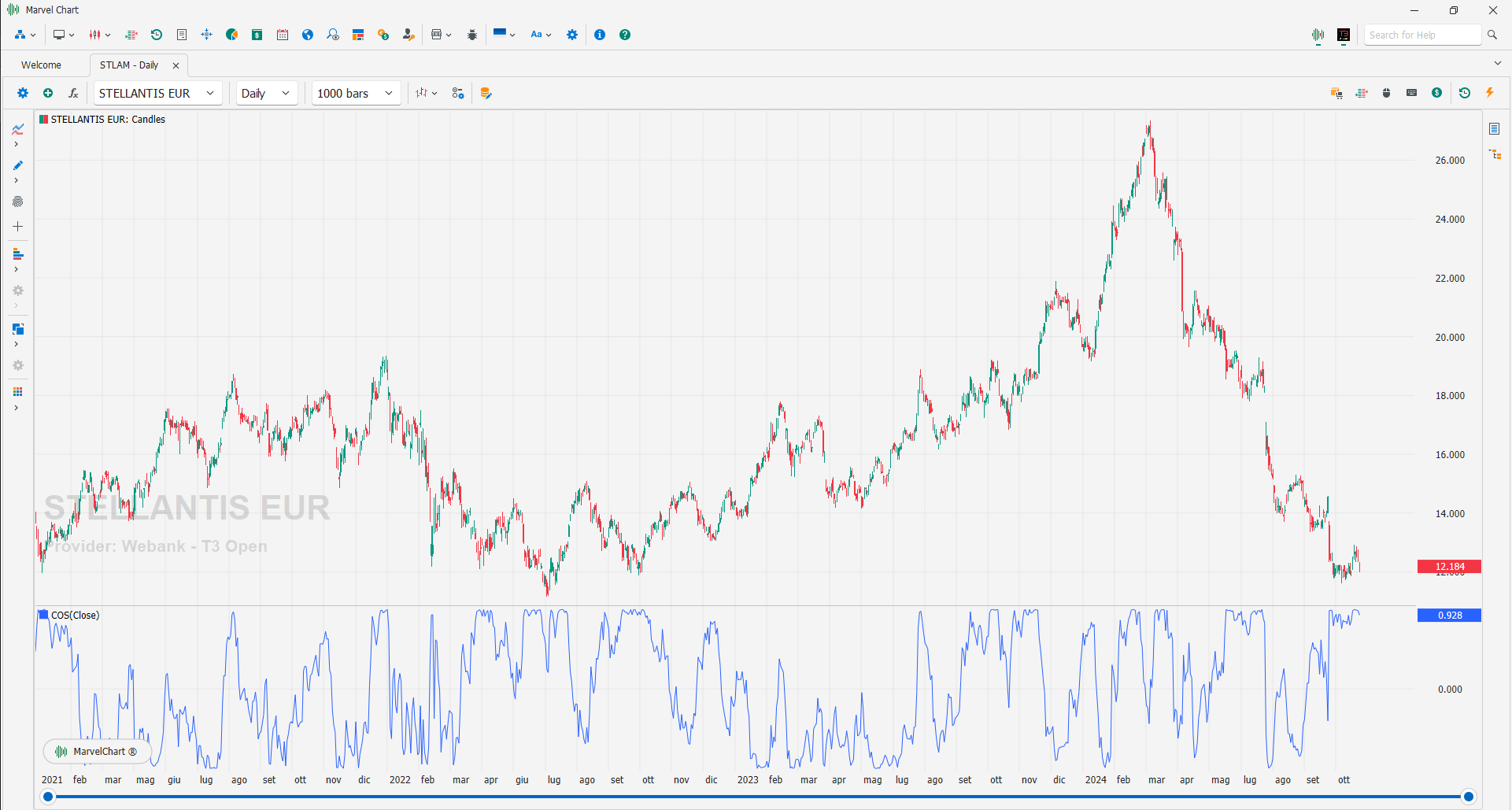Open the document list icon

(182, 35)
